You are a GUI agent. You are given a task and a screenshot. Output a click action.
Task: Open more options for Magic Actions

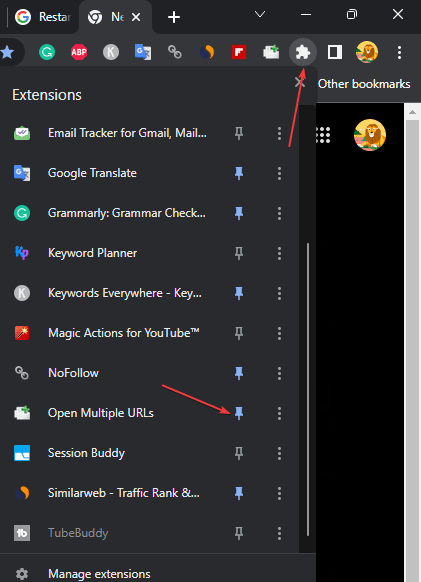(280, 333)
